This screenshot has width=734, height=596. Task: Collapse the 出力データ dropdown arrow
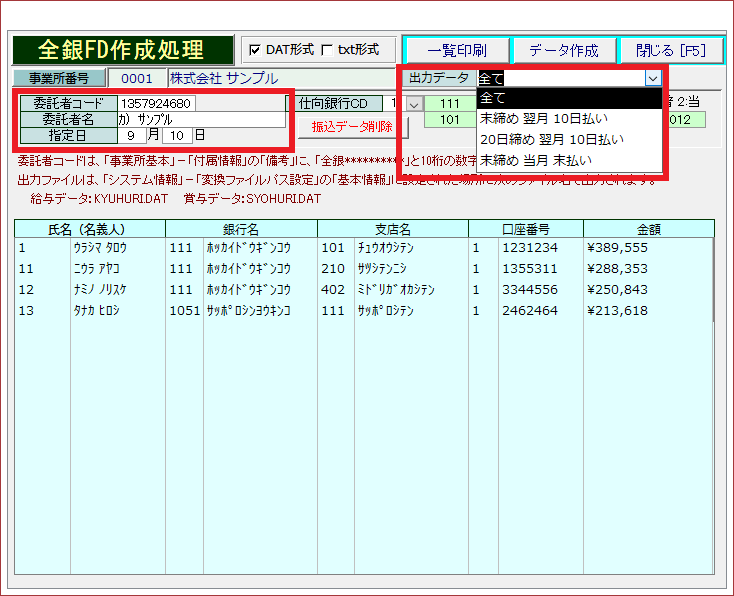coord(653,78)
